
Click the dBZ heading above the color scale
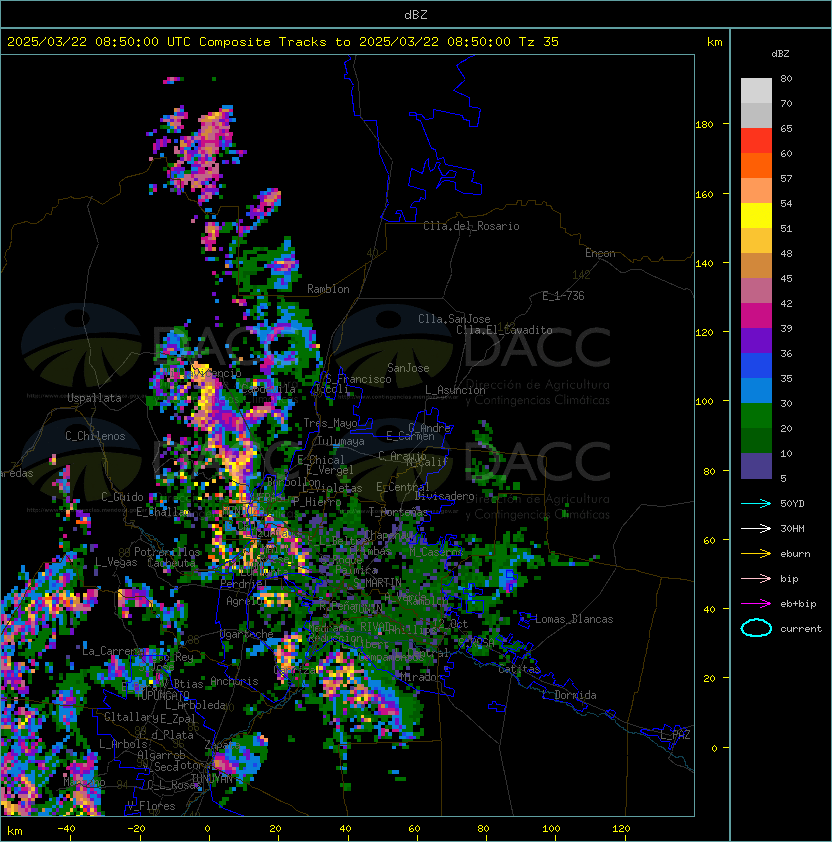[780, 54]
